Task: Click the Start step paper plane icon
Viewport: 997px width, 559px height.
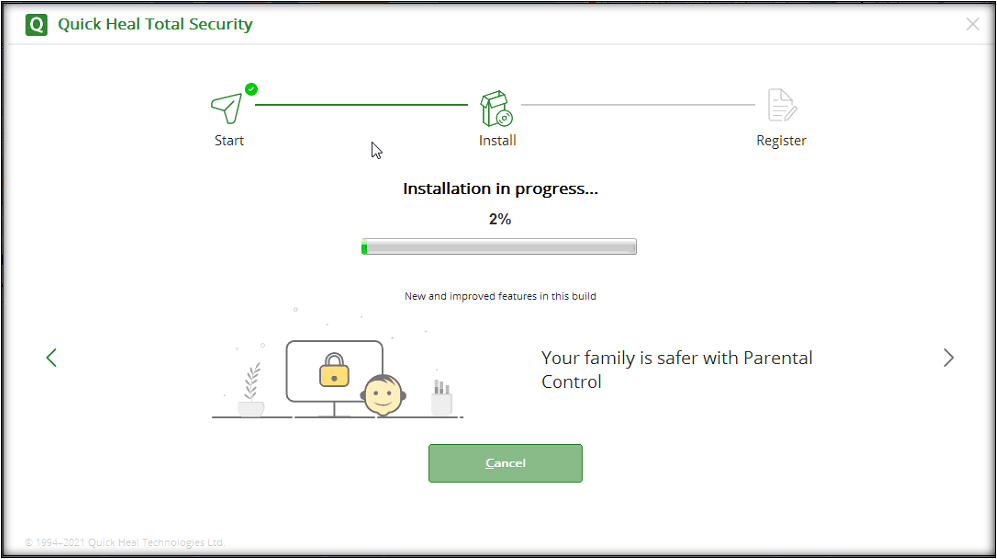Action: pyautogui.click(x=226, y=106)
